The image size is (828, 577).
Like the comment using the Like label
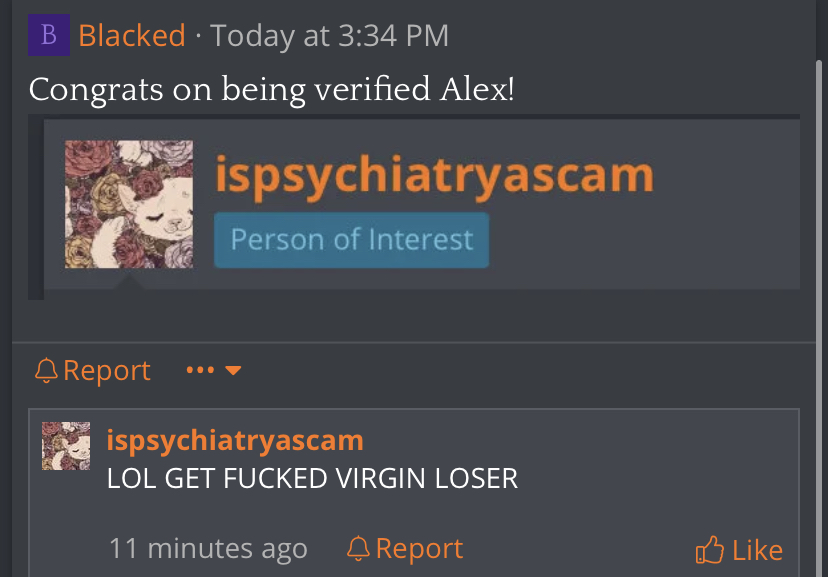coord(757,551)
